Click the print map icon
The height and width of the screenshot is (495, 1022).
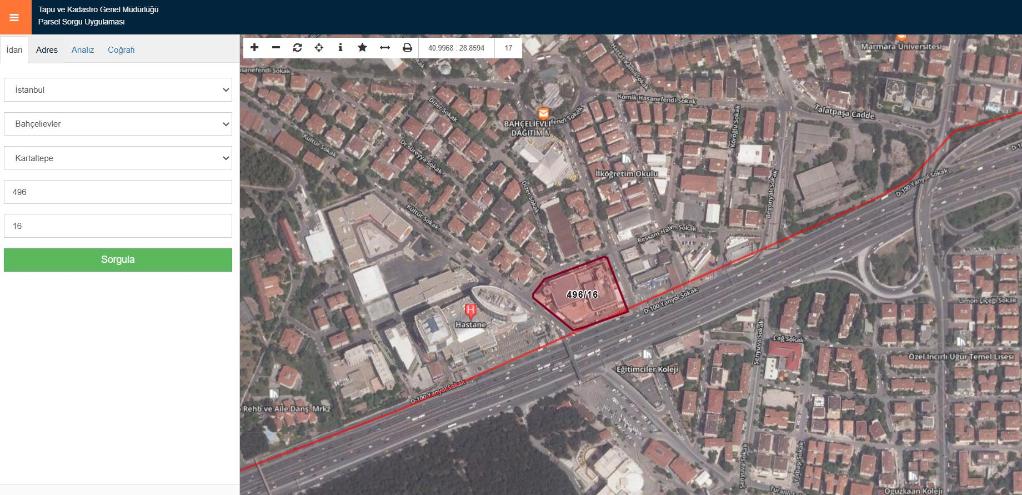pyautogui.click(x=407, y=47)
